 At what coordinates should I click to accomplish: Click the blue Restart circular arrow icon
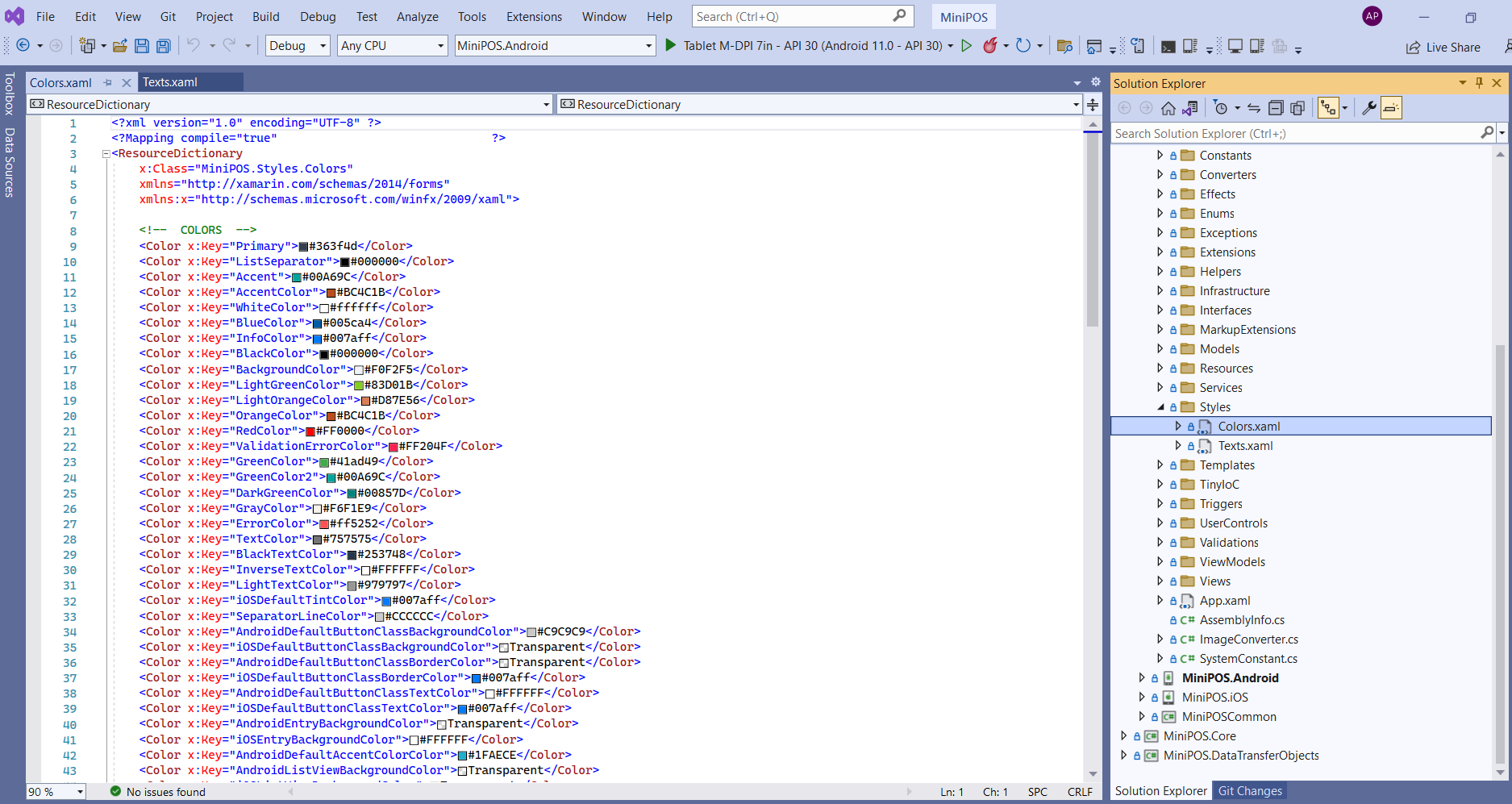[x=1023, y=46]
